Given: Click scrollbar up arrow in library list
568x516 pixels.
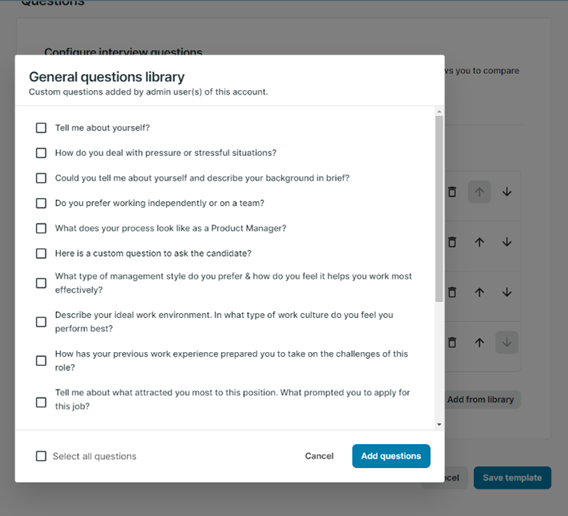Looking at the screenshot, I should [x=439, y=112].
